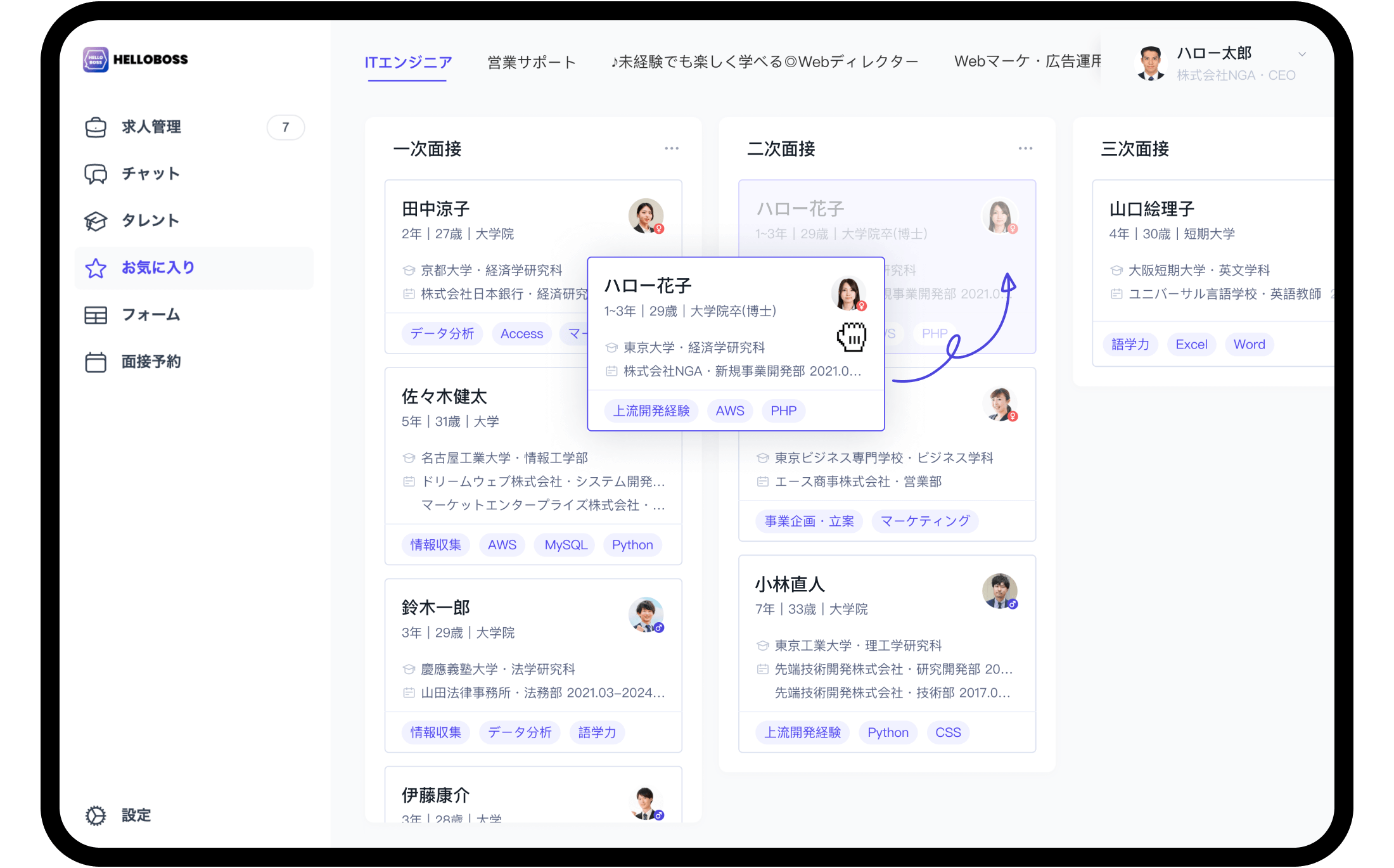Open the ♪未経験でも楽しく学べる◎Webディレクター tab
Screen dimensions: 1394x868
pyautogui.click(x=764, y=62)
